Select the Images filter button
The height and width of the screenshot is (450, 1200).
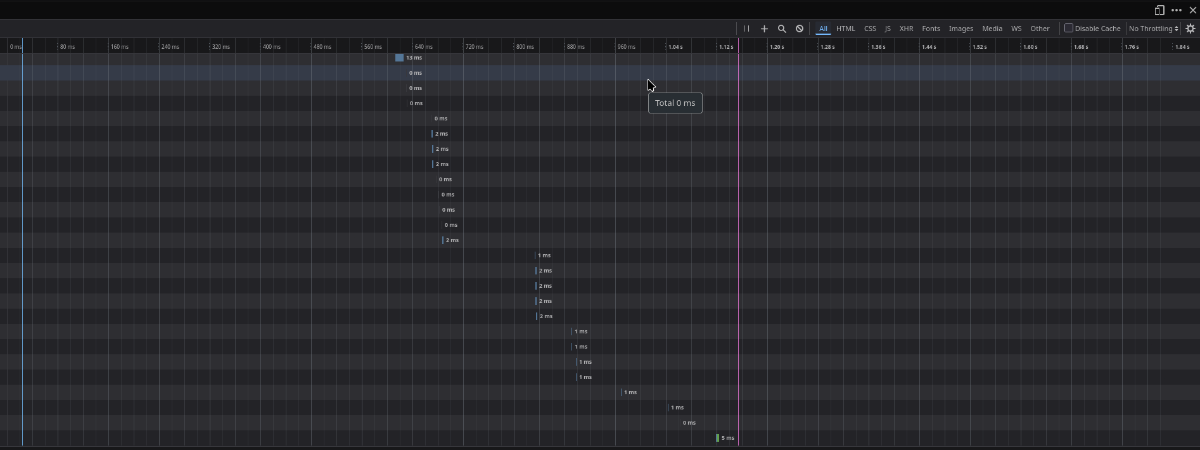click(x=961, y=29)
